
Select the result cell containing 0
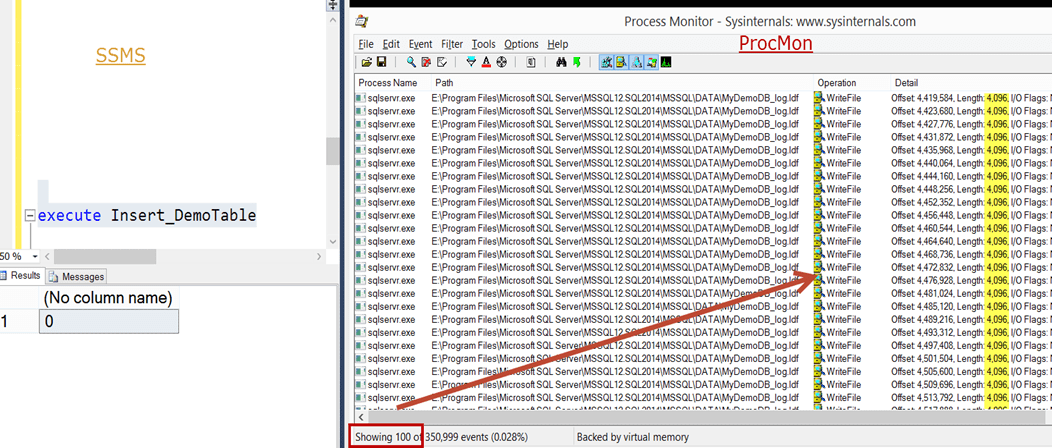[x=108, y=321]
